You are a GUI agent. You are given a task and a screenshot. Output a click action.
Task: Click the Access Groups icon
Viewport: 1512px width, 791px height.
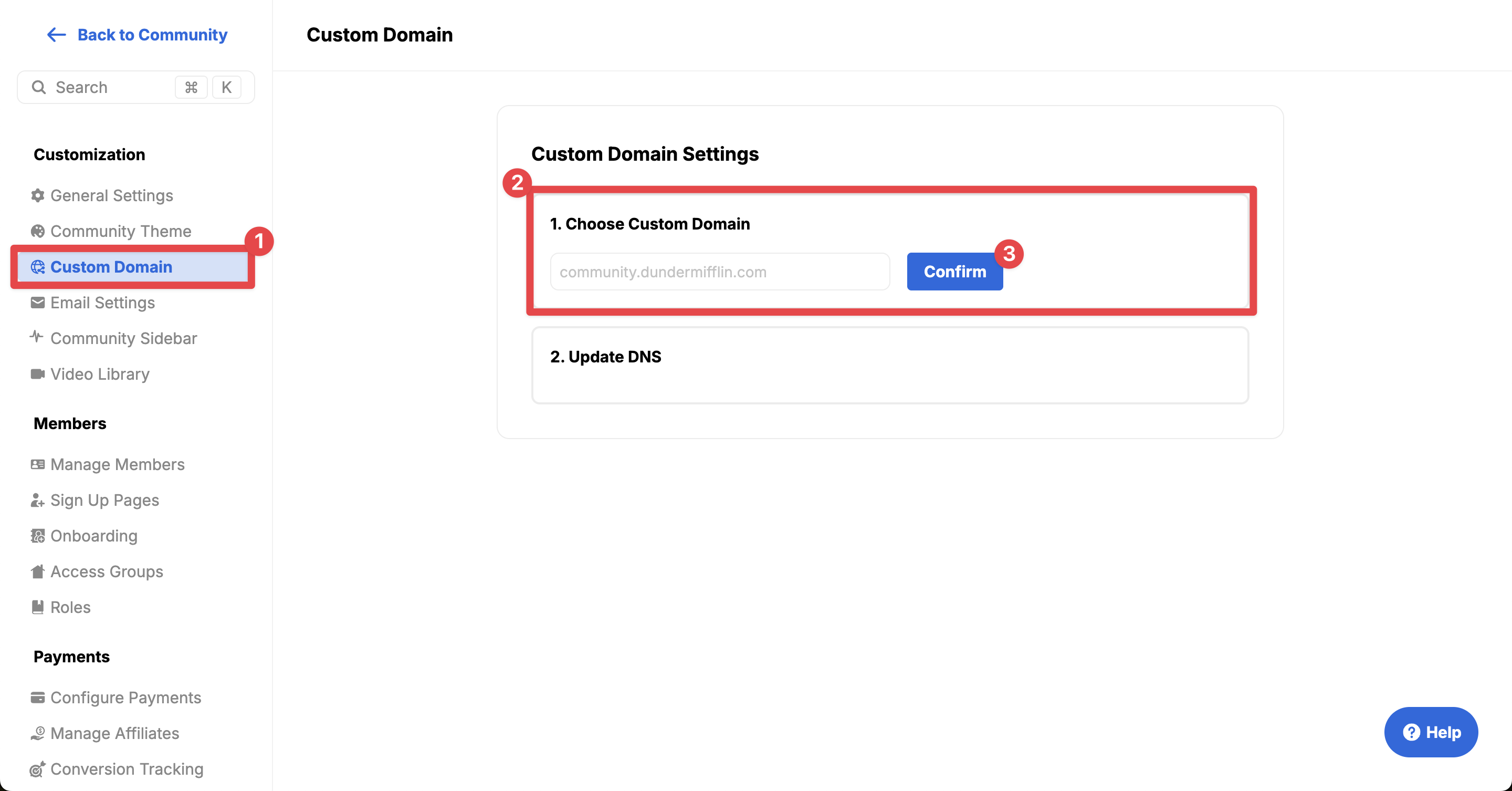coord(38,571)
